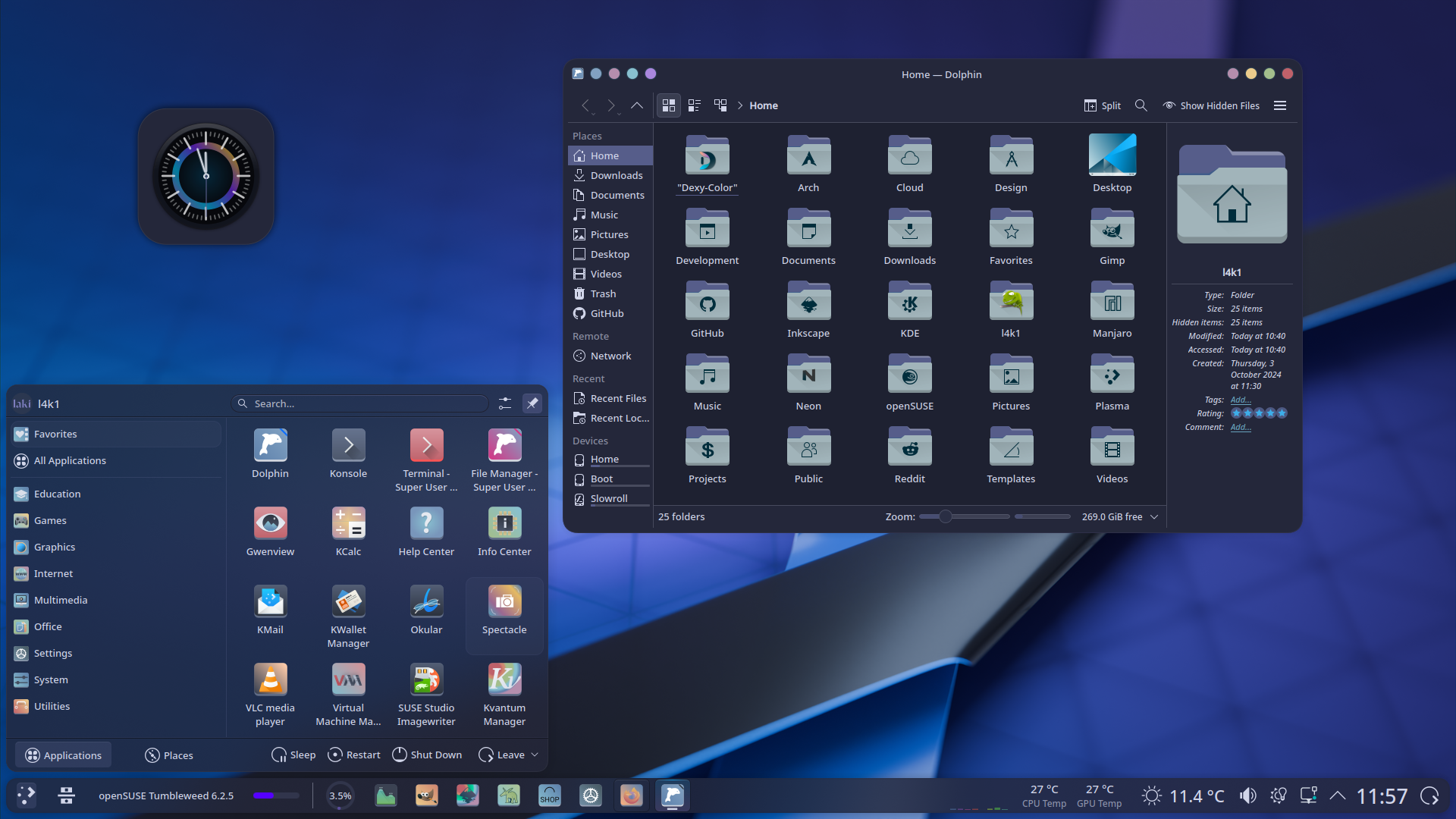Open the Plasma folder
Viewport: 1456px width, 819px height.
click(x=1112, y=383)
